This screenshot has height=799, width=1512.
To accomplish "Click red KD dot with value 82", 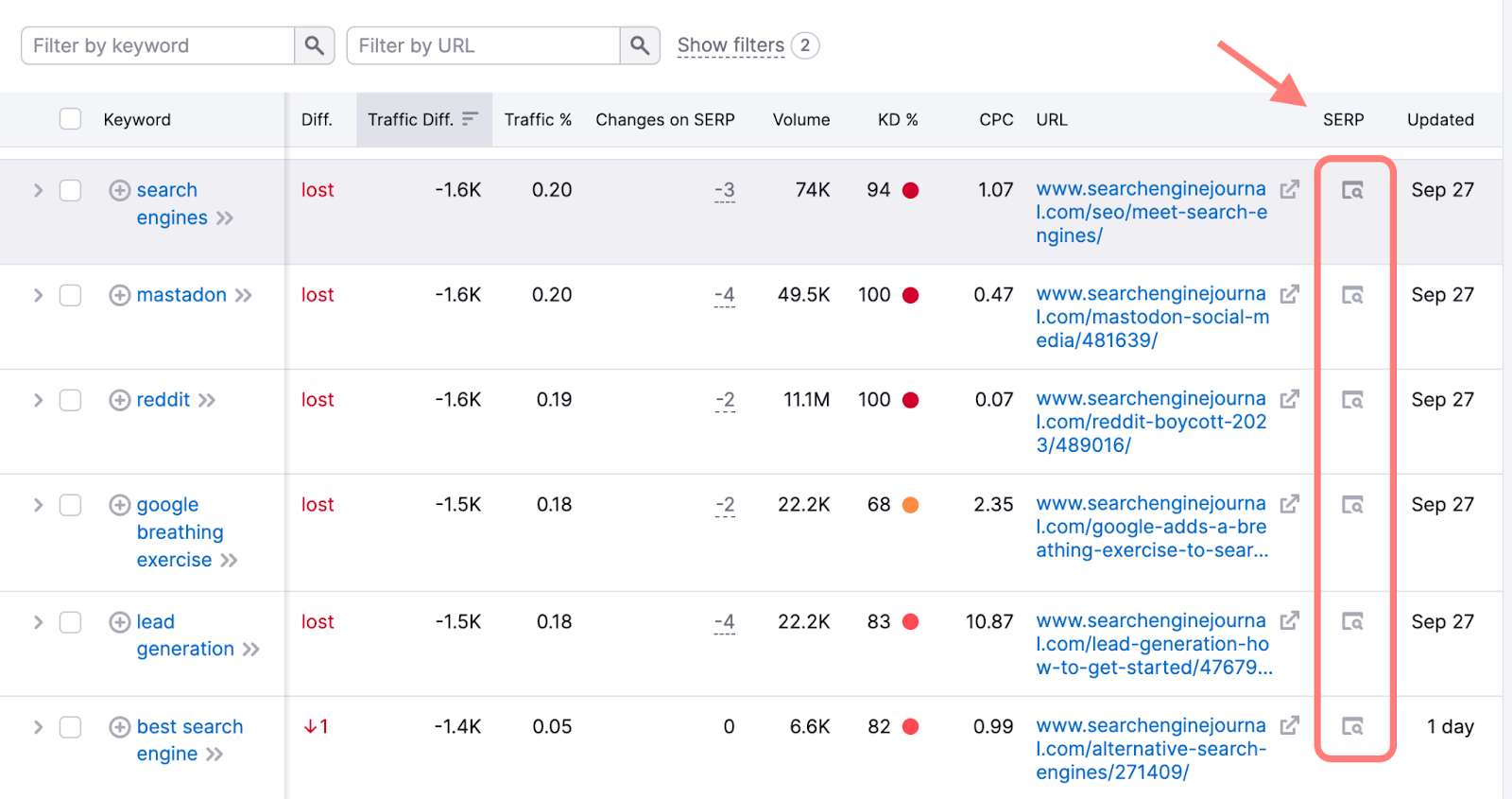I will tap(911, 727).
